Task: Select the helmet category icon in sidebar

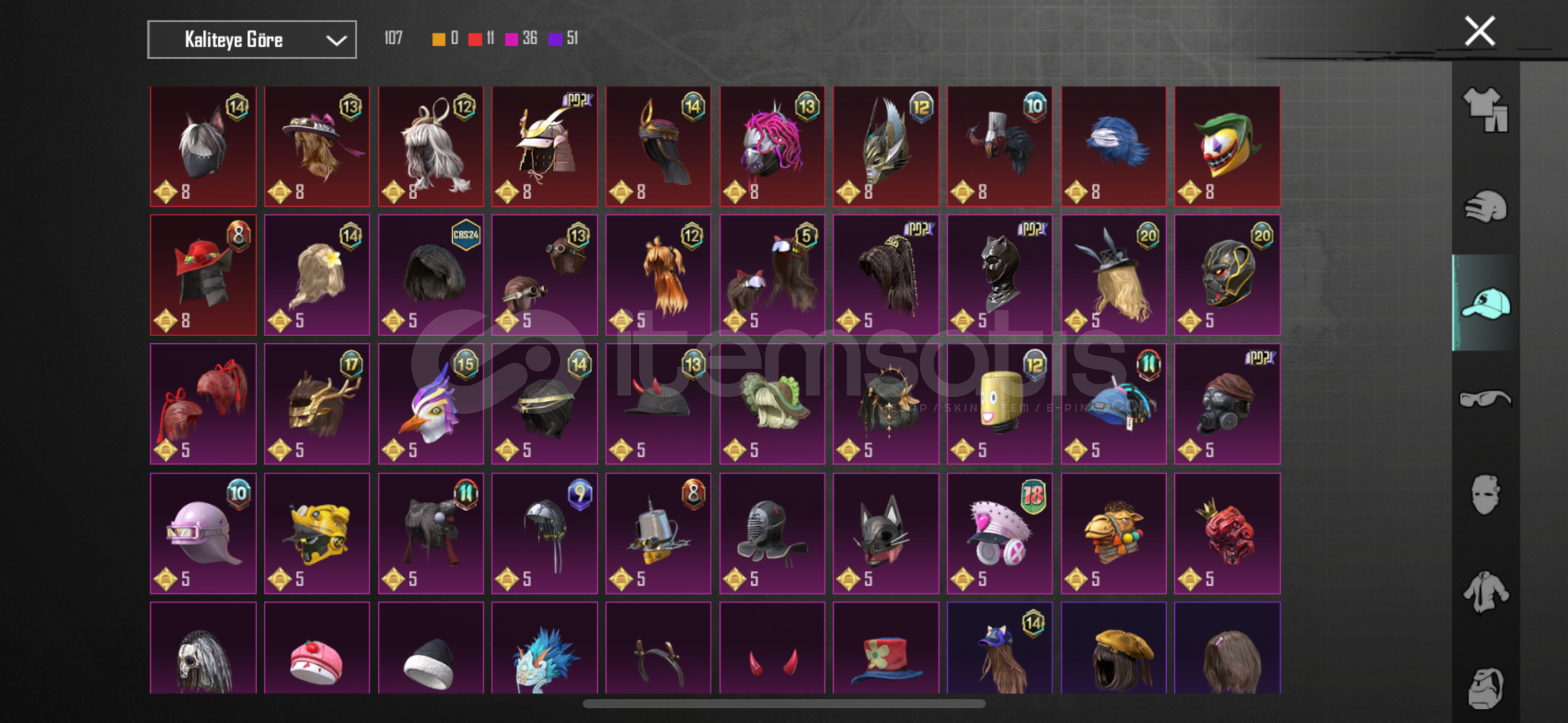Action: (1485, 206)
